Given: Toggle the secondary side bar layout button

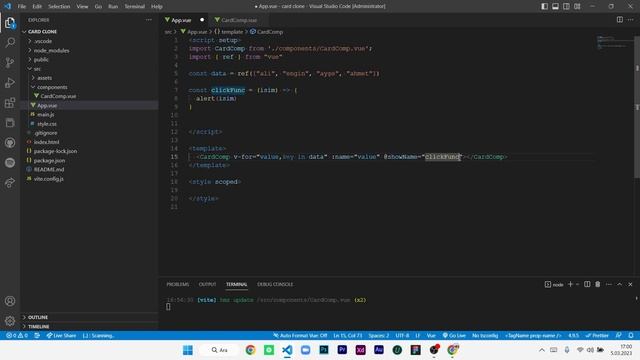Looking at the screenshot, I should [x=566, y=6].
